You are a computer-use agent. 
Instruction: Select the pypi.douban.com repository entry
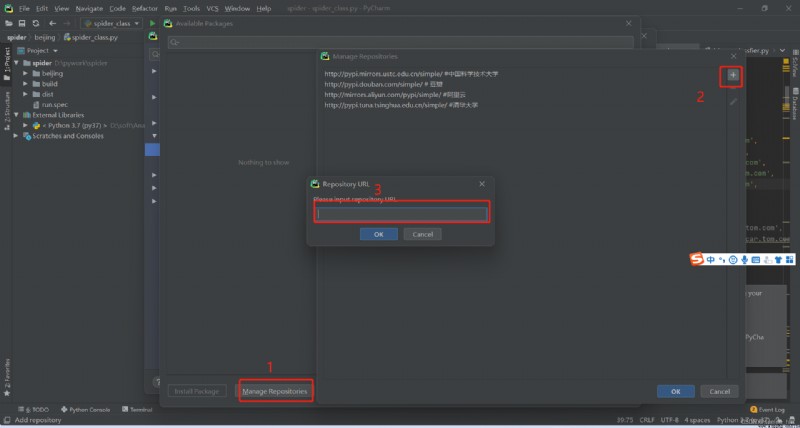[x=384, y=84]
